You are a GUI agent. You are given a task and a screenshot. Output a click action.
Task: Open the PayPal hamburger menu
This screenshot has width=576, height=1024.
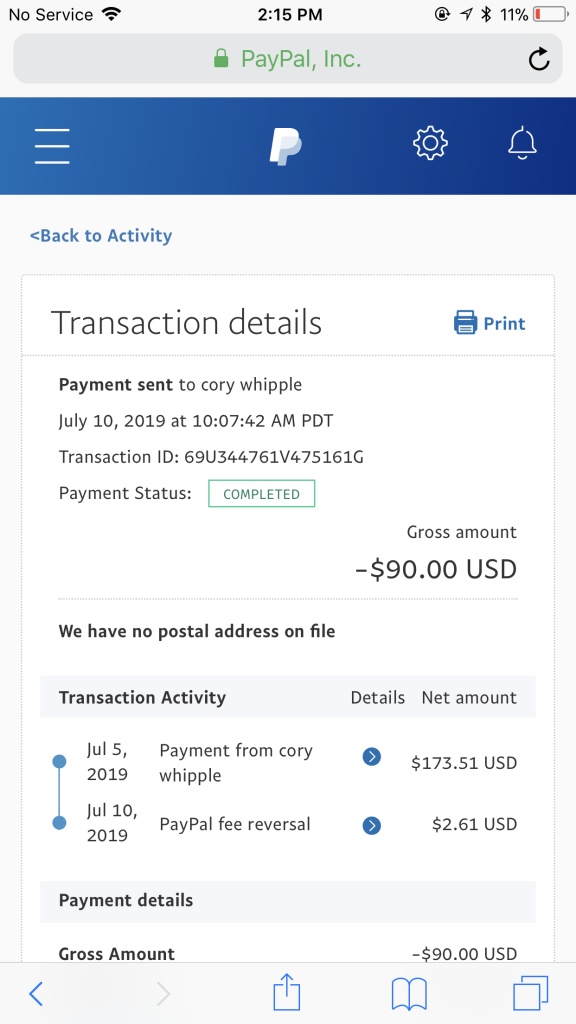(x=52, y=146)
